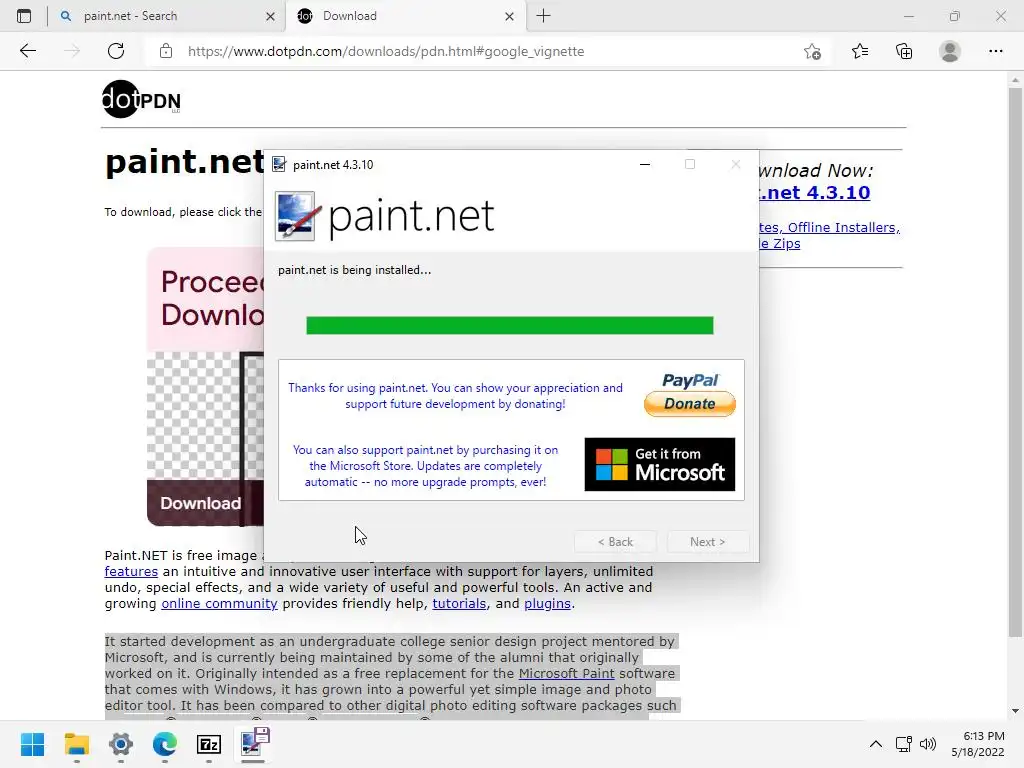Click the scrollbar down arrow
1024x768 pixels.
point(1015,711)
